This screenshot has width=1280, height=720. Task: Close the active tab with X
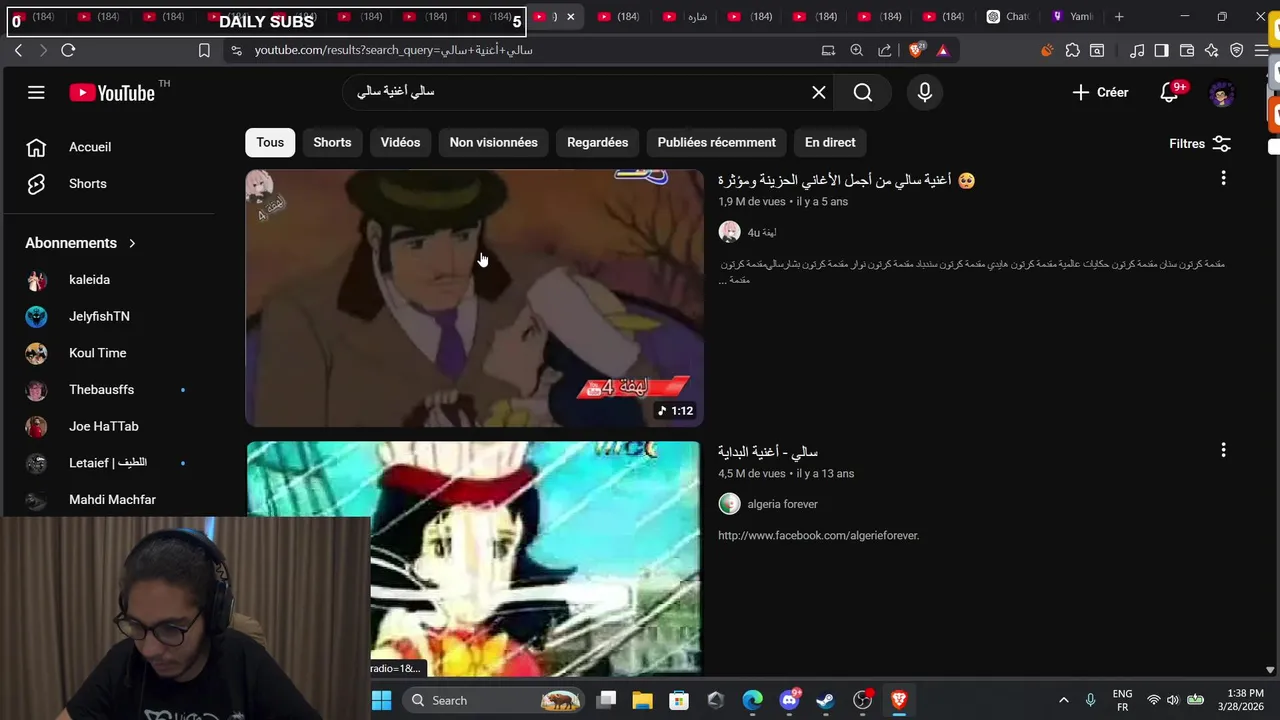coord(570,16)
